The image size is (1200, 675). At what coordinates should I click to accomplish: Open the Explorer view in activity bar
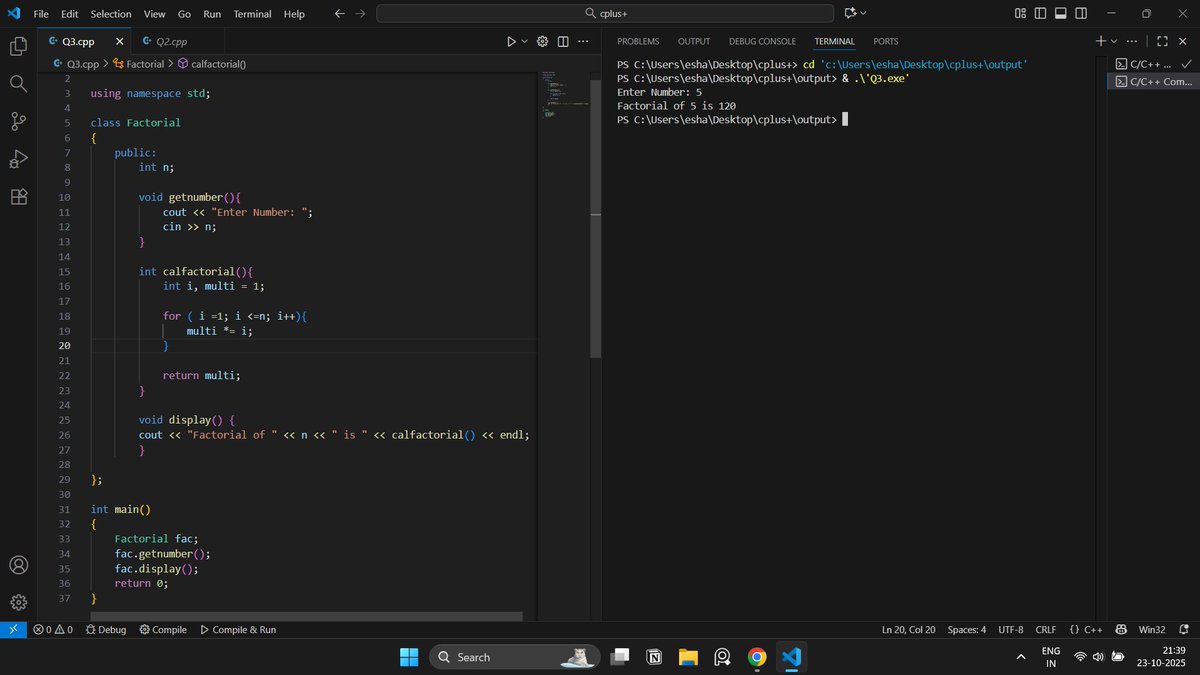(x=18, y=46)
